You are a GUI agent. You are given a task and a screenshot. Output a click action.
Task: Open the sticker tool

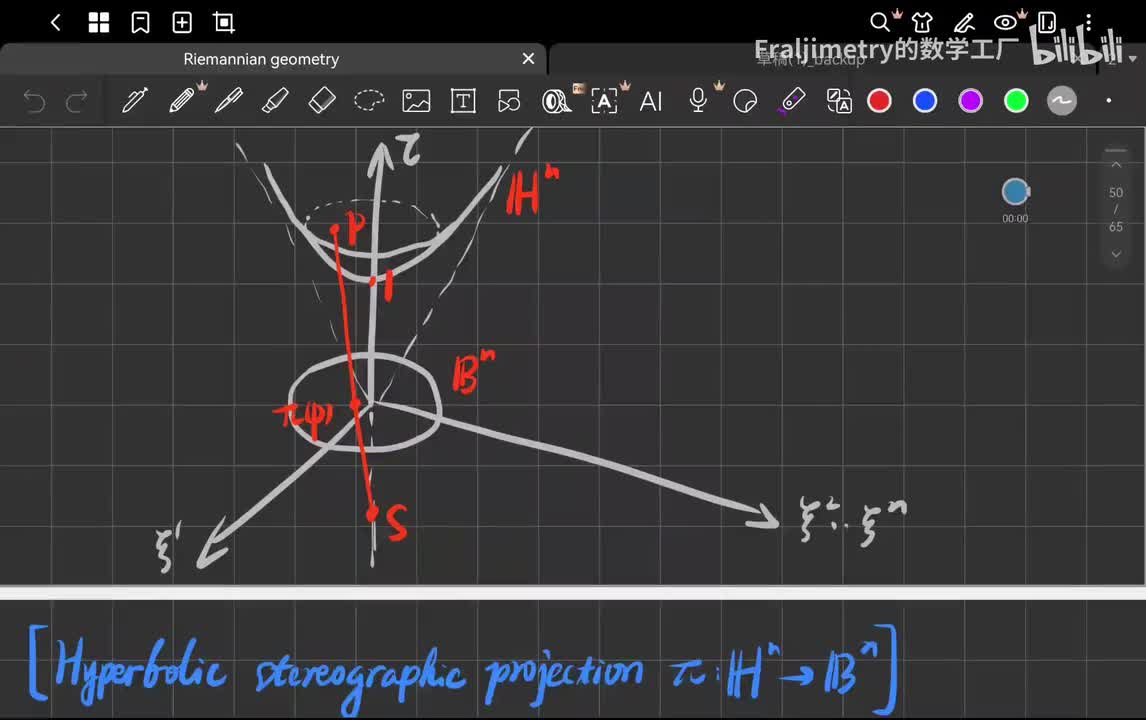pyautogui.click(x=745, y=101)
